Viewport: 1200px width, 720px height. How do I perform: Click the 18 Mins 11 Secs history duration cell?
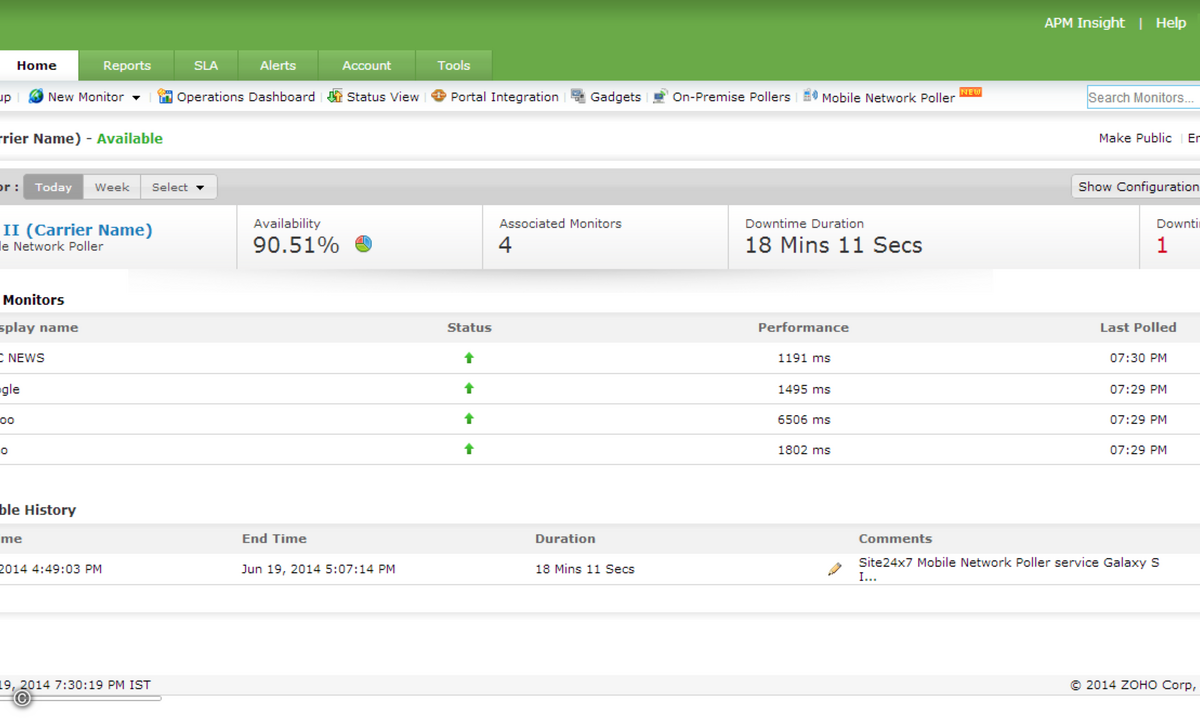point(585,569)
